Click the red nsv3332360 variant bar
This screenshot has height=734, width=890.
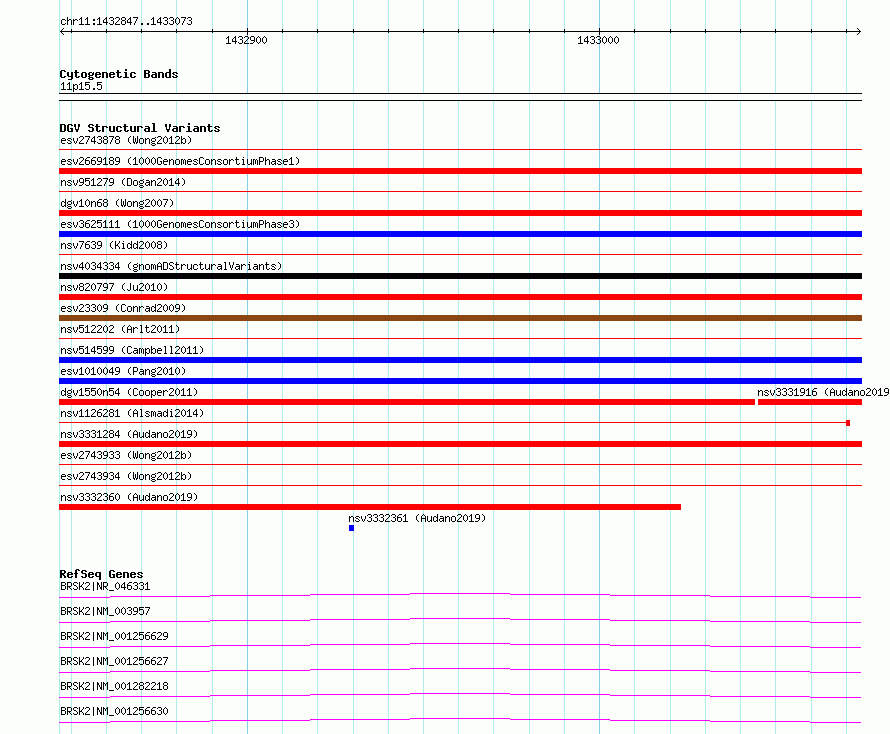370,507
